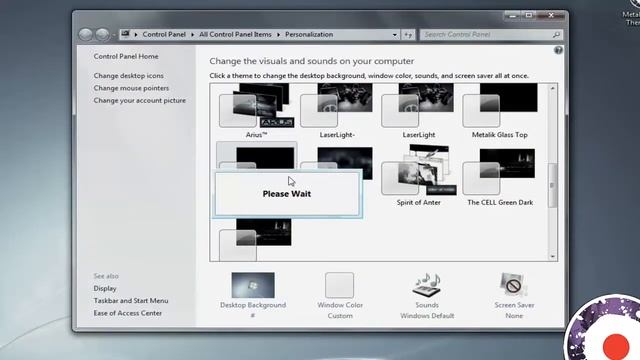
Task: Open Ease of Access Center link
Action: click(127, 313)
